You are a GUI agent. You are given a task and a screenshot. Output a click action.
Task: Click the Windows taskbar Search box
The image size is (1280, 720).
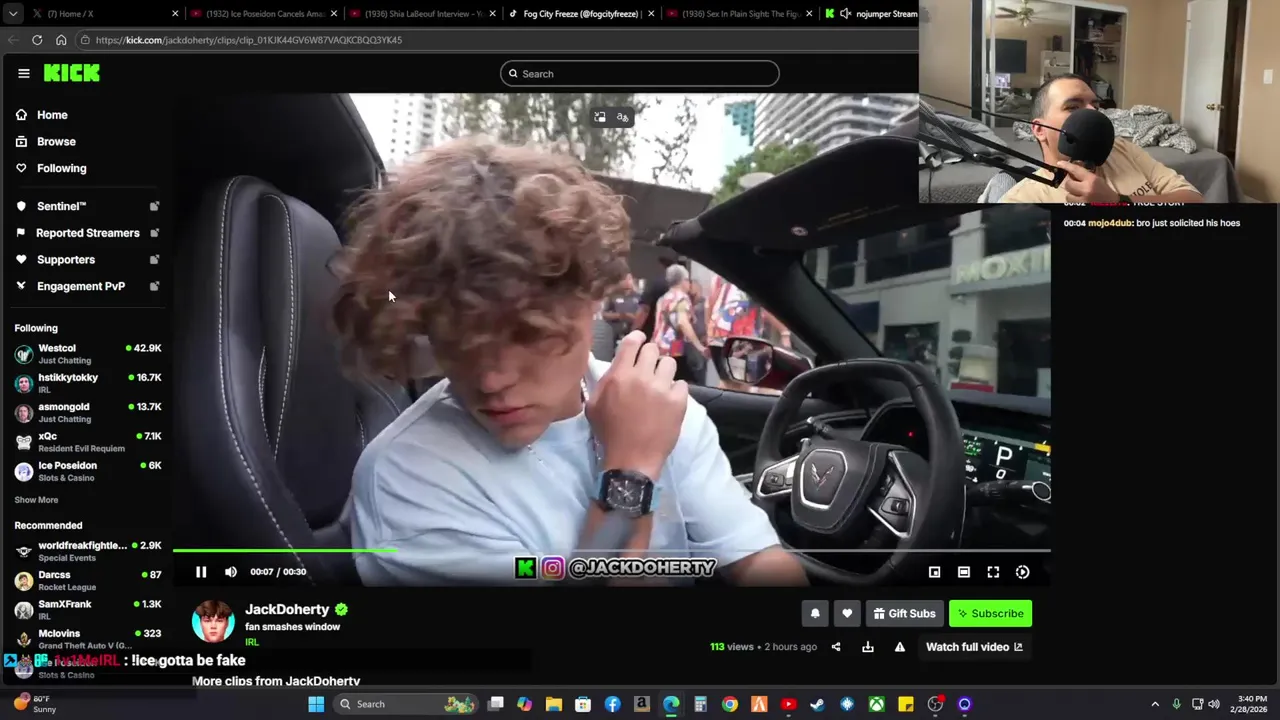(405, 704)
